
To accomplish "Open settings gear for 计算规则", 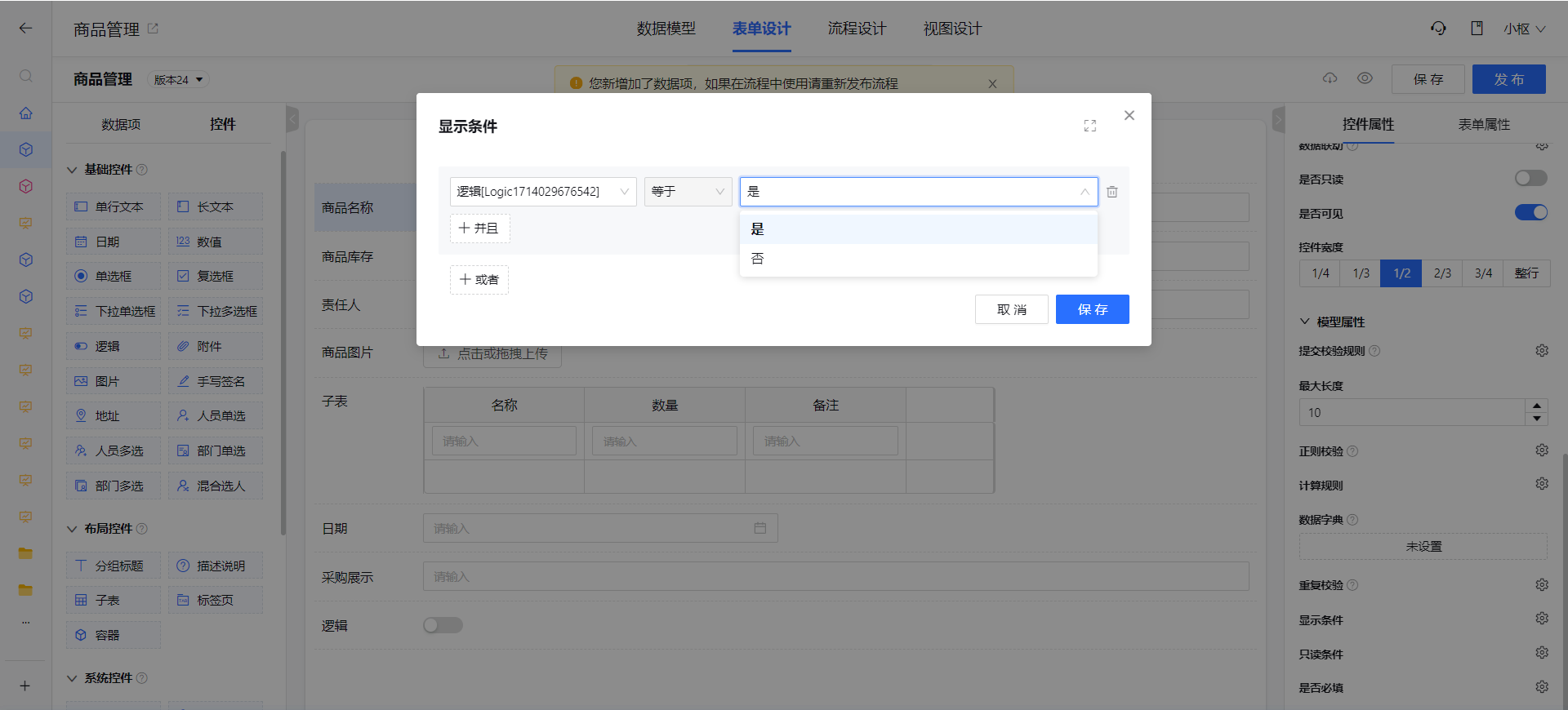I will click(1542, 484).
